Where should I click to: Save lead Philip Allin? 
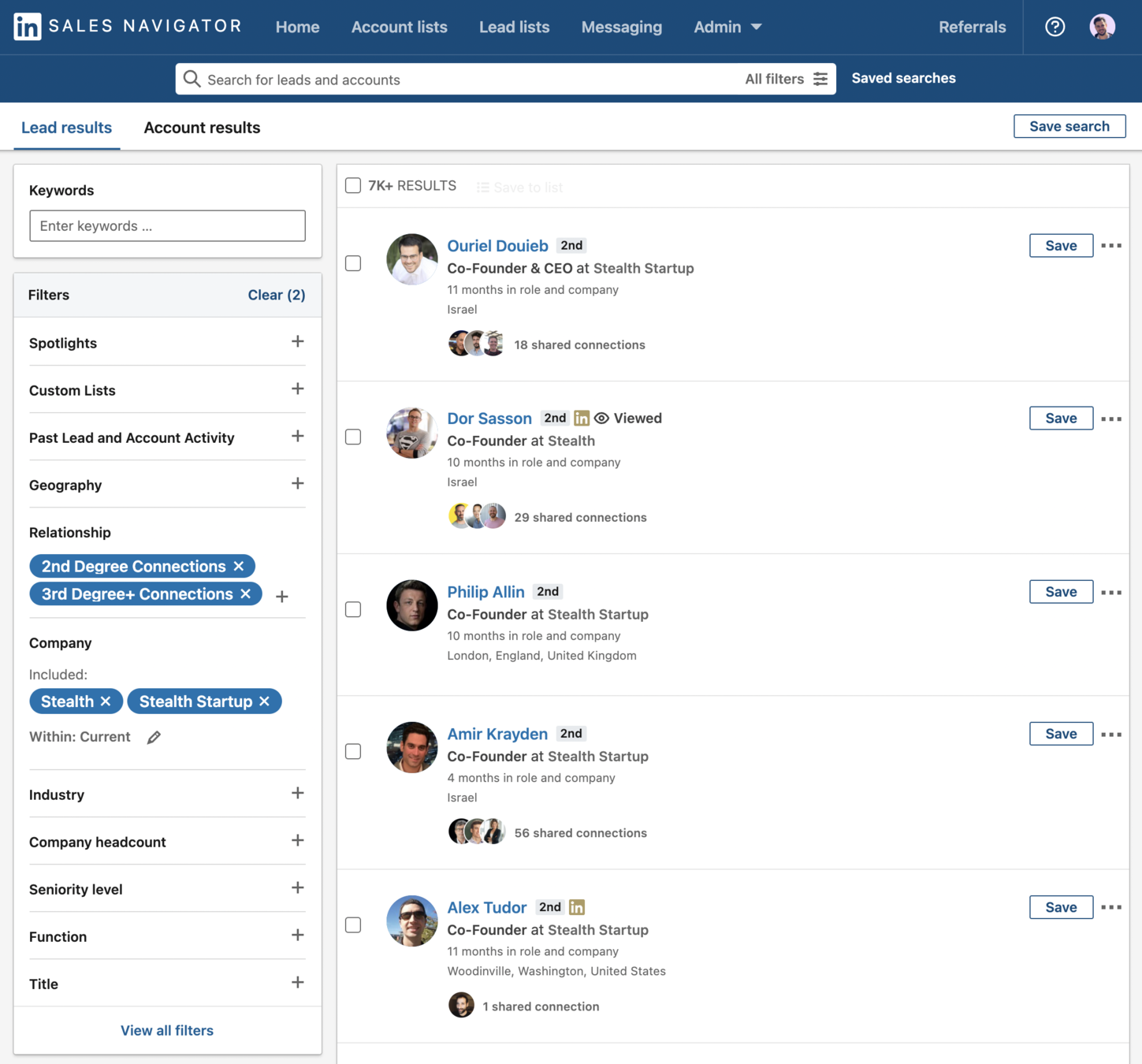coord(1061,591)
